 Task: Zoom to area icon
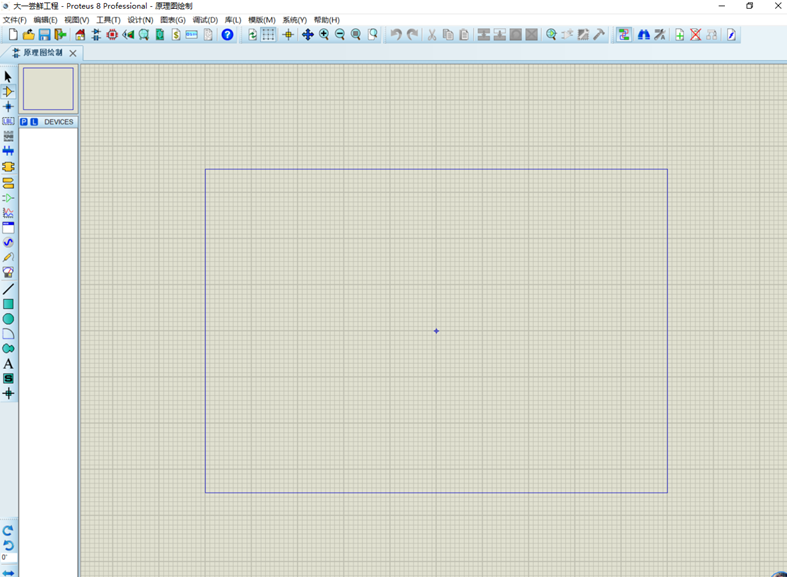coord(372,35)
